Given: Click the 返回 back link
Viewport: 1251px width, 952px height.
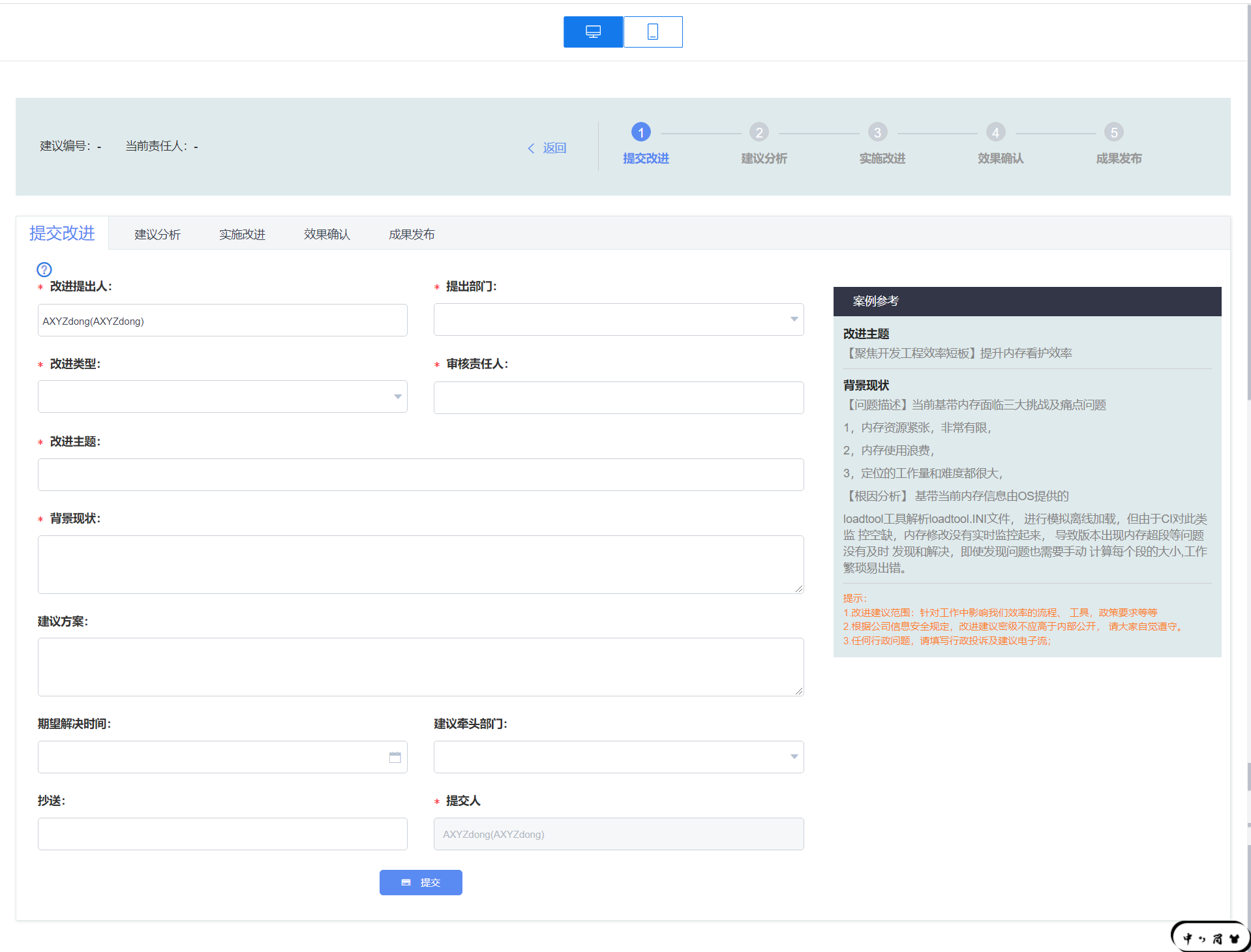Looking at the screenshot, I should [x=547, y=148].
